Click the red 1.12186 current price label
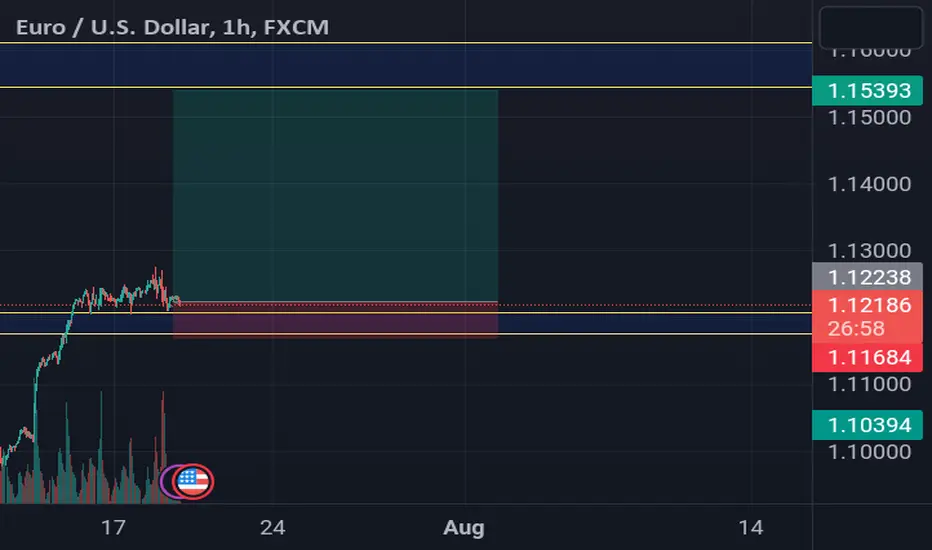Screen dimensions: 932x550 click(x=867, y=316)
